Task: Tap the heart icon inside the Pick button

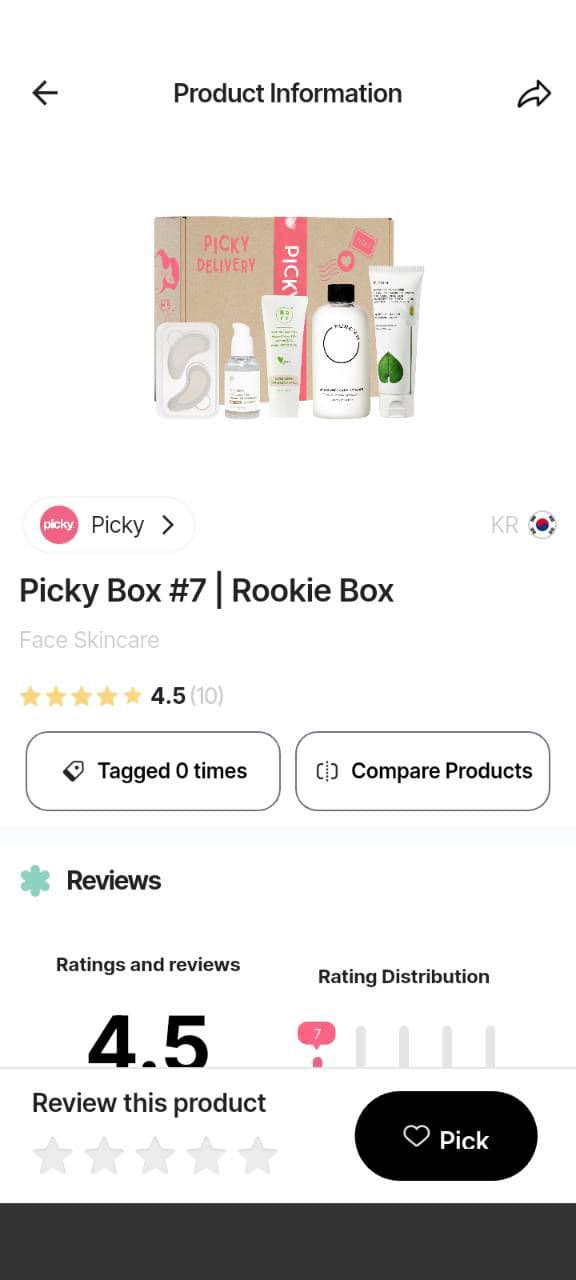Action: (x=416, y=1138)
